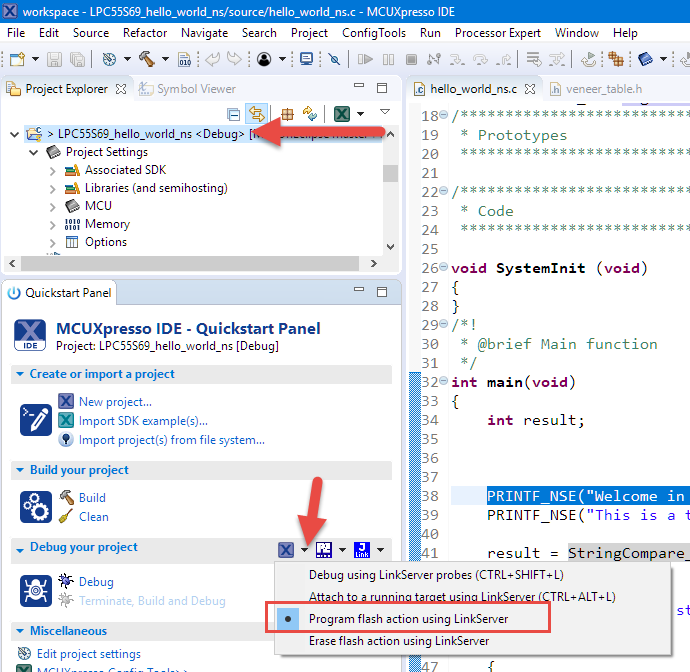Screen dimensions: 690x672
Task: Click the LinkServer debug probe icon
Action: (x=286, y=549)
